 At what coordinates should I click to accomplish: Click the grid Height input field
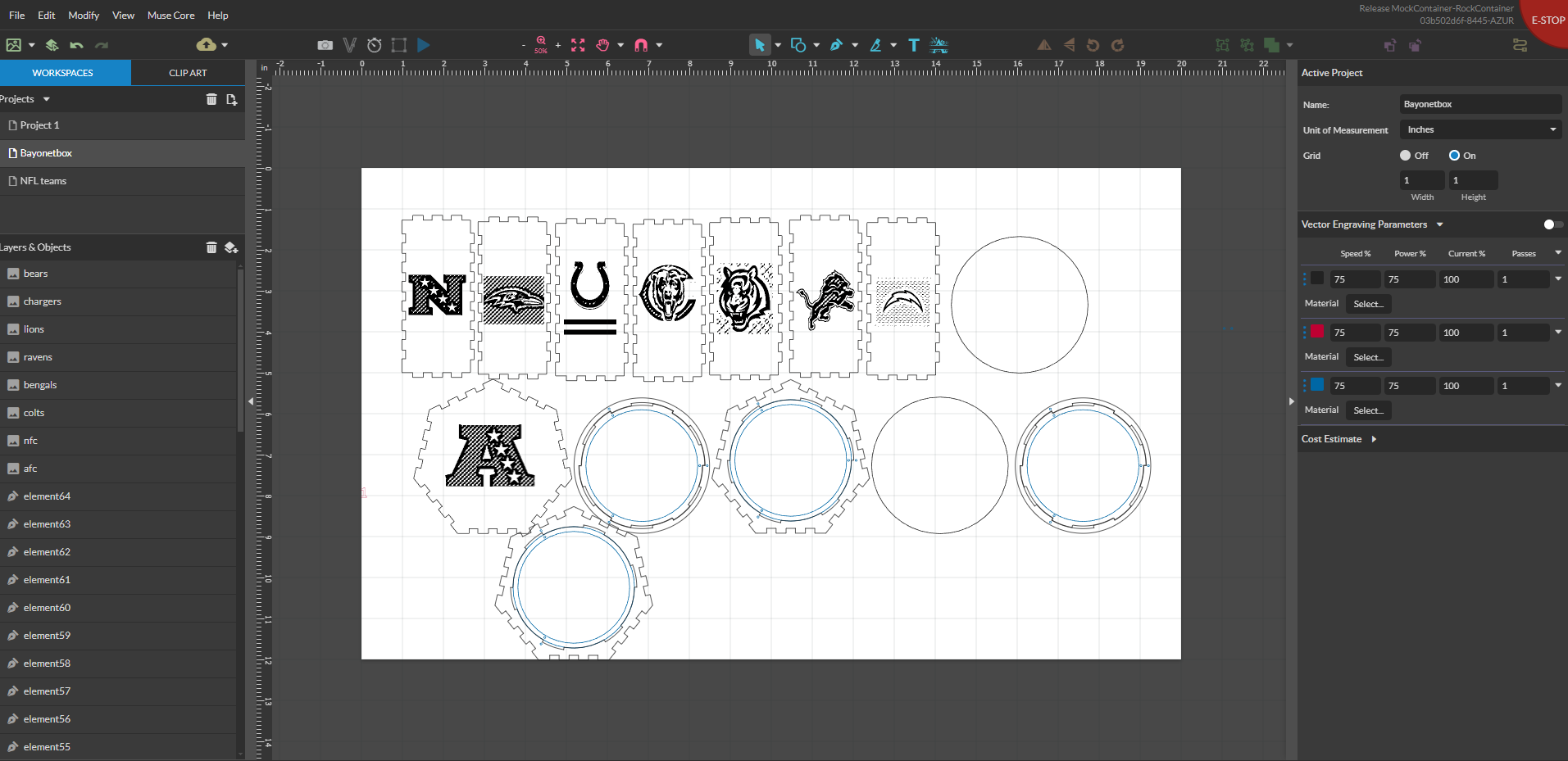pyautogui.click(x=1473, y=180)
